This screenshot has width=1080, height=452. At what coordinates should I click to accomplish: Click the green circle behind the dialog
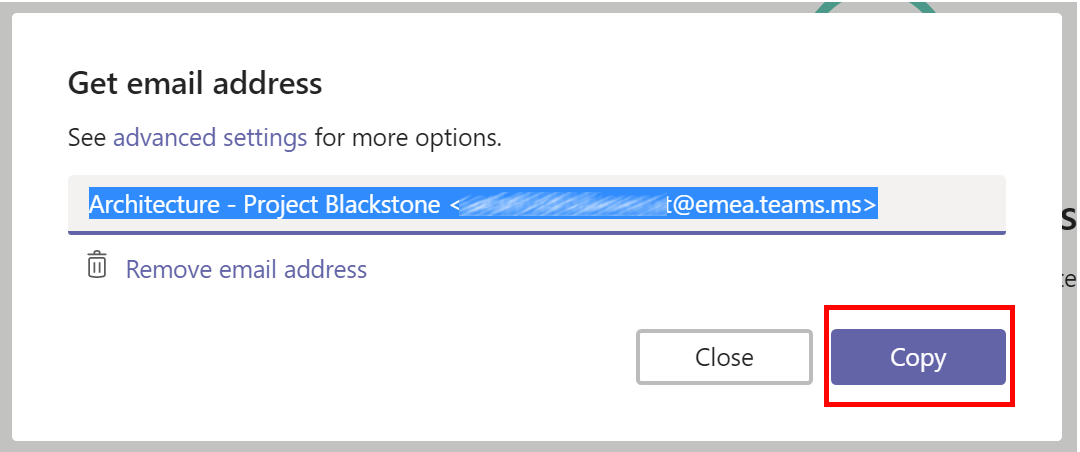[x=875, y=7]
